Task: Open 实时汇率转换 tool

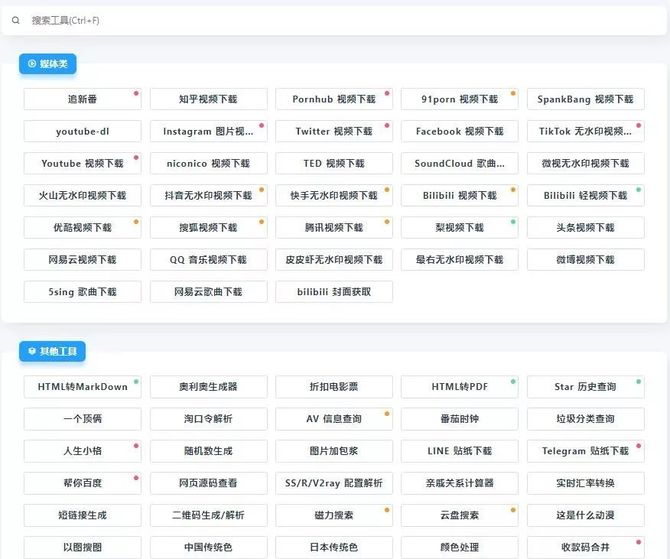Action: pos(585,483)
